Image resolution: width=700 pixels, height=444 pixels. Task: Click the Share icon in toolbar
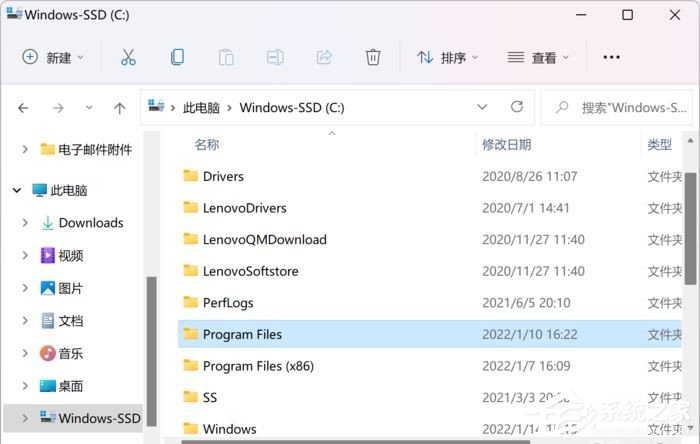[324, 57]
